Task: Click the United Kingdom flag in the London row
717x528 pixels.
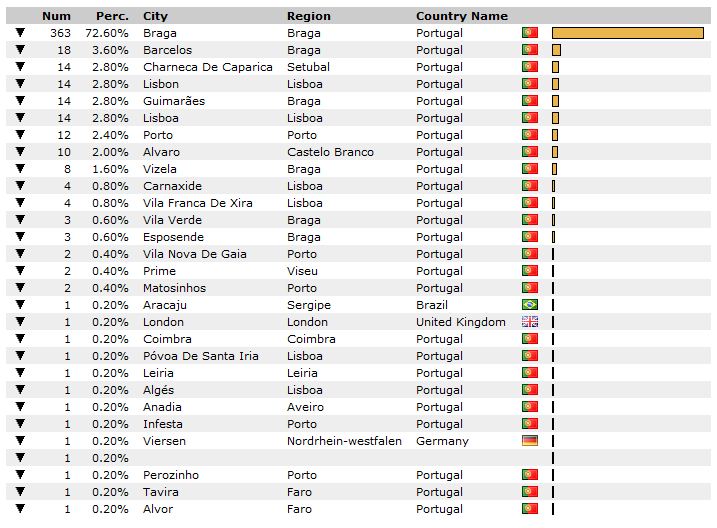Action: pyautogui.click(x=530, y=322)
